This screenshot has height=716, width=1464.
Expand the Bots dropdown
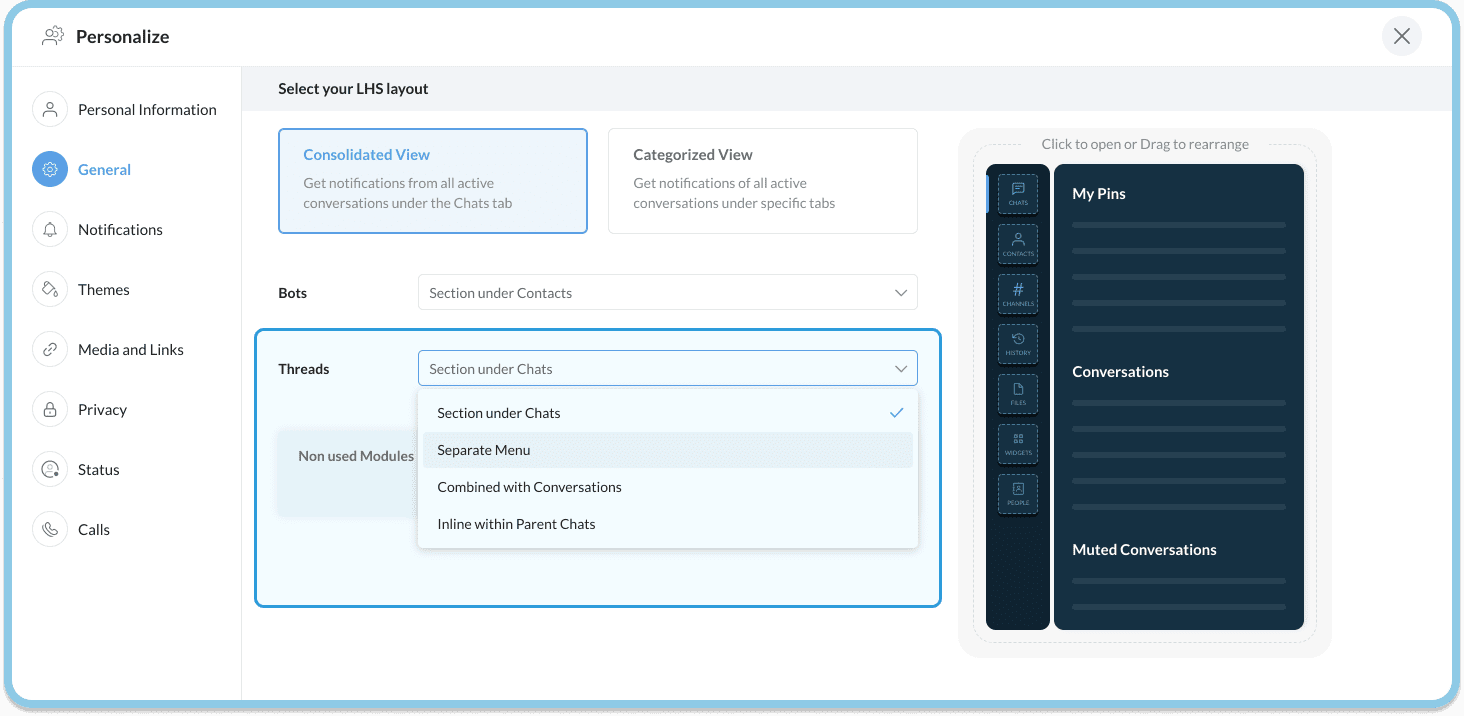click(x=667, y=293)
